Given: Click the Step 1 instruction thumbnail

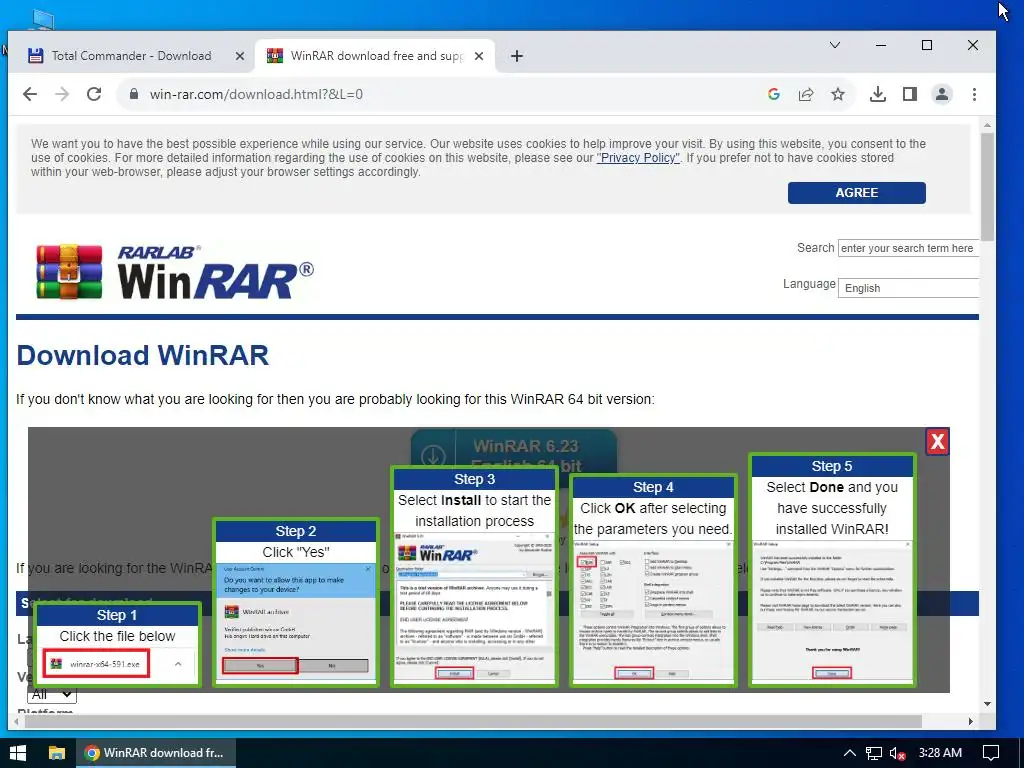Looking at the screenshot, I should [117, 644].
